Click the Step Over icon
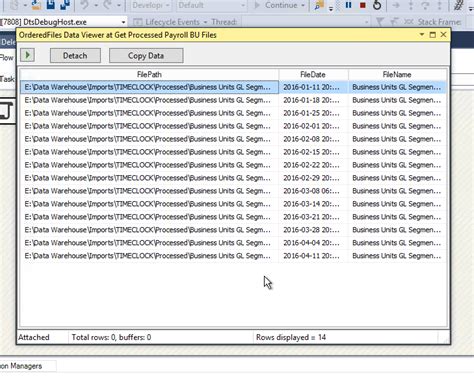 coord(425,5)
